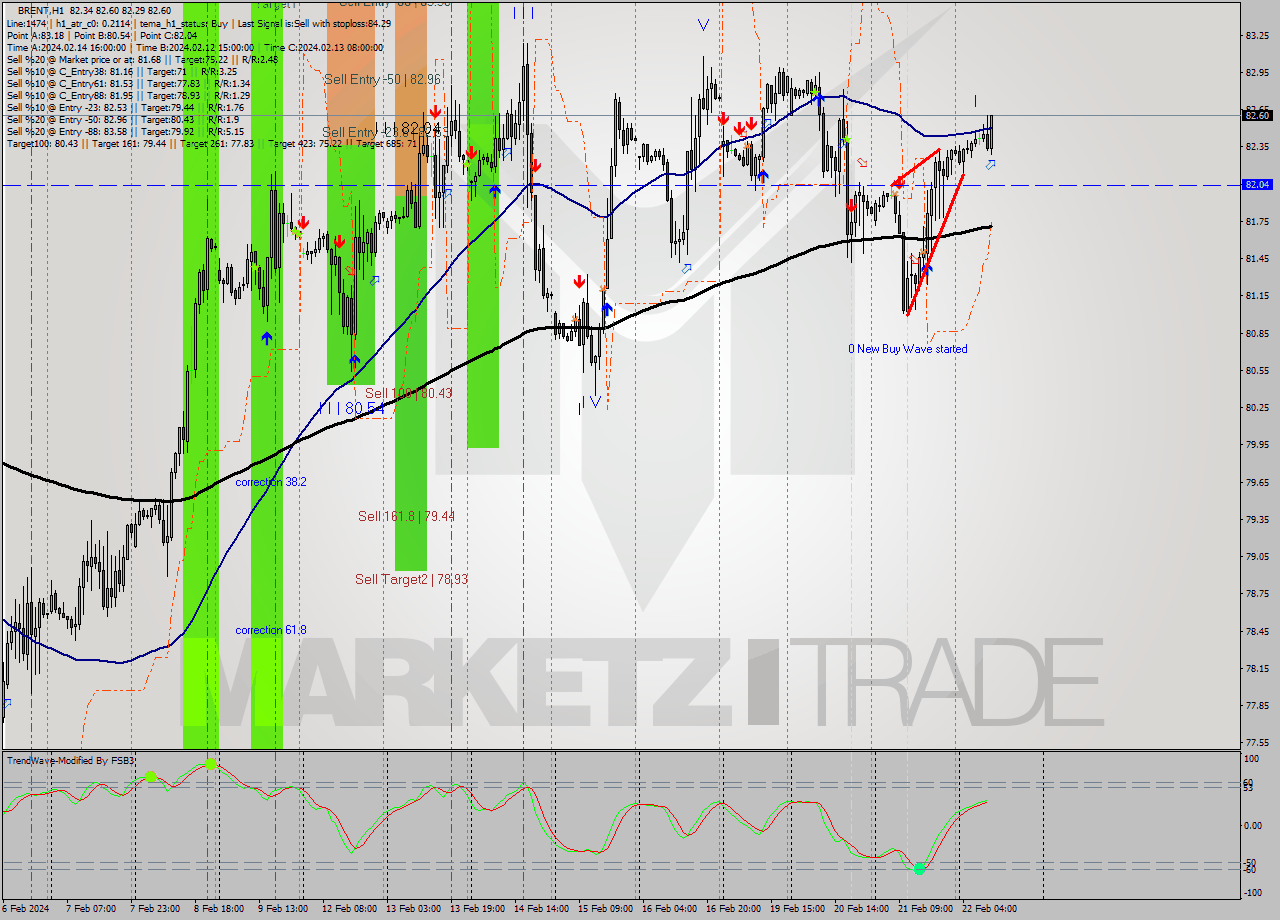Click the 'Sell %20 @ Entry -50: 82.96' line

point(122,119)
